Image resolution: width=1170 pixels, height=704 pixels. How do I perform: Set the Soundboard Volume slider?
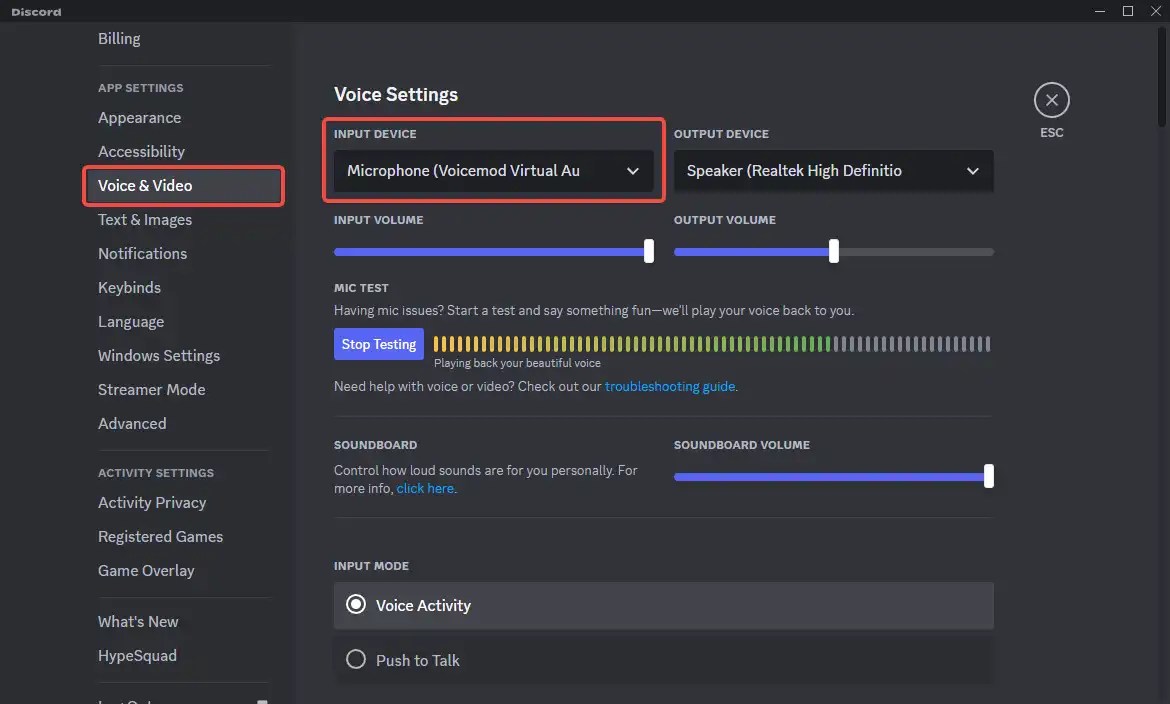coord(988,476)
